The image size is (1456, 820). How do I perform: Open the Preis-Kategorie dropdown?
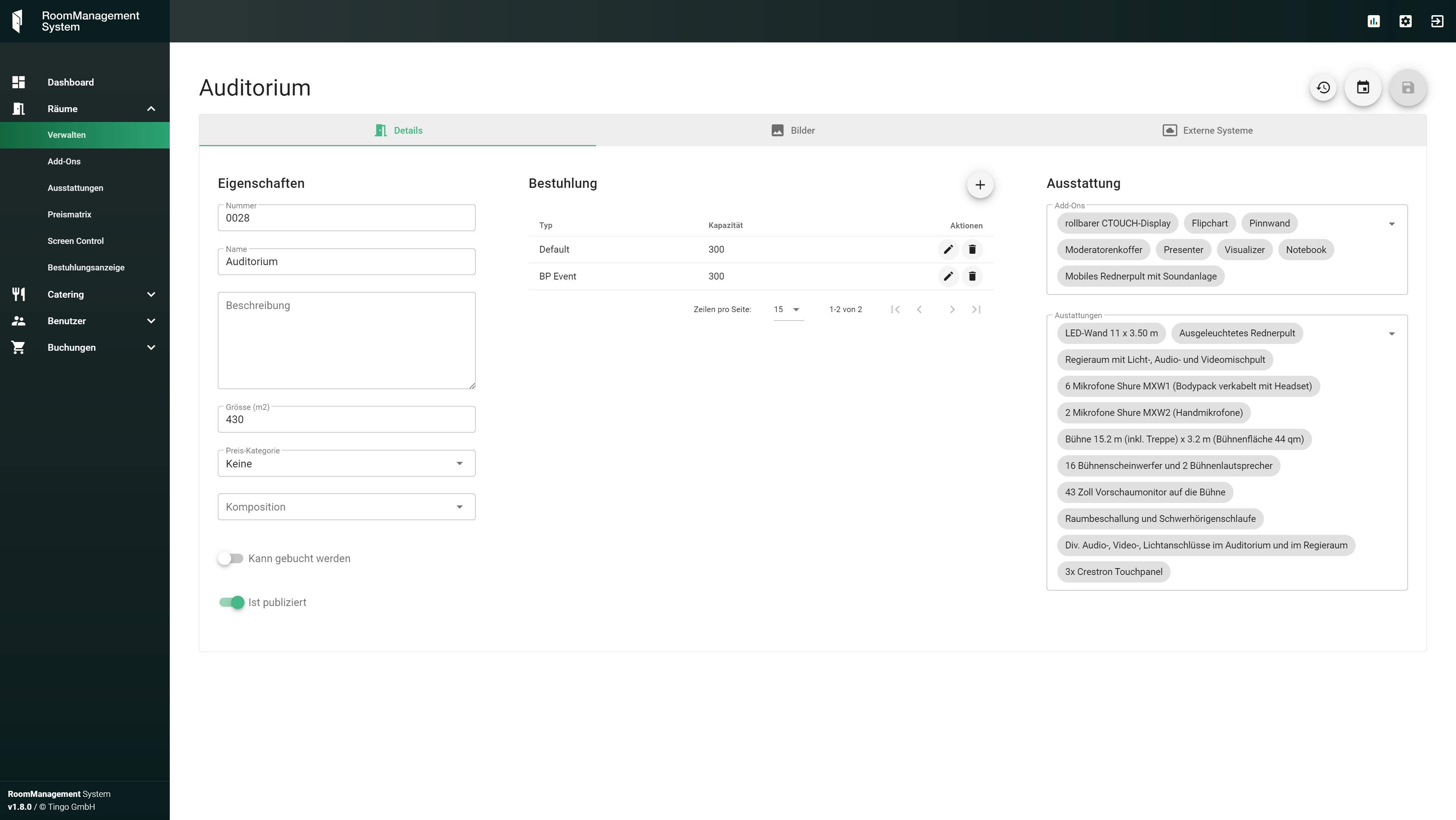coord(346,463)
